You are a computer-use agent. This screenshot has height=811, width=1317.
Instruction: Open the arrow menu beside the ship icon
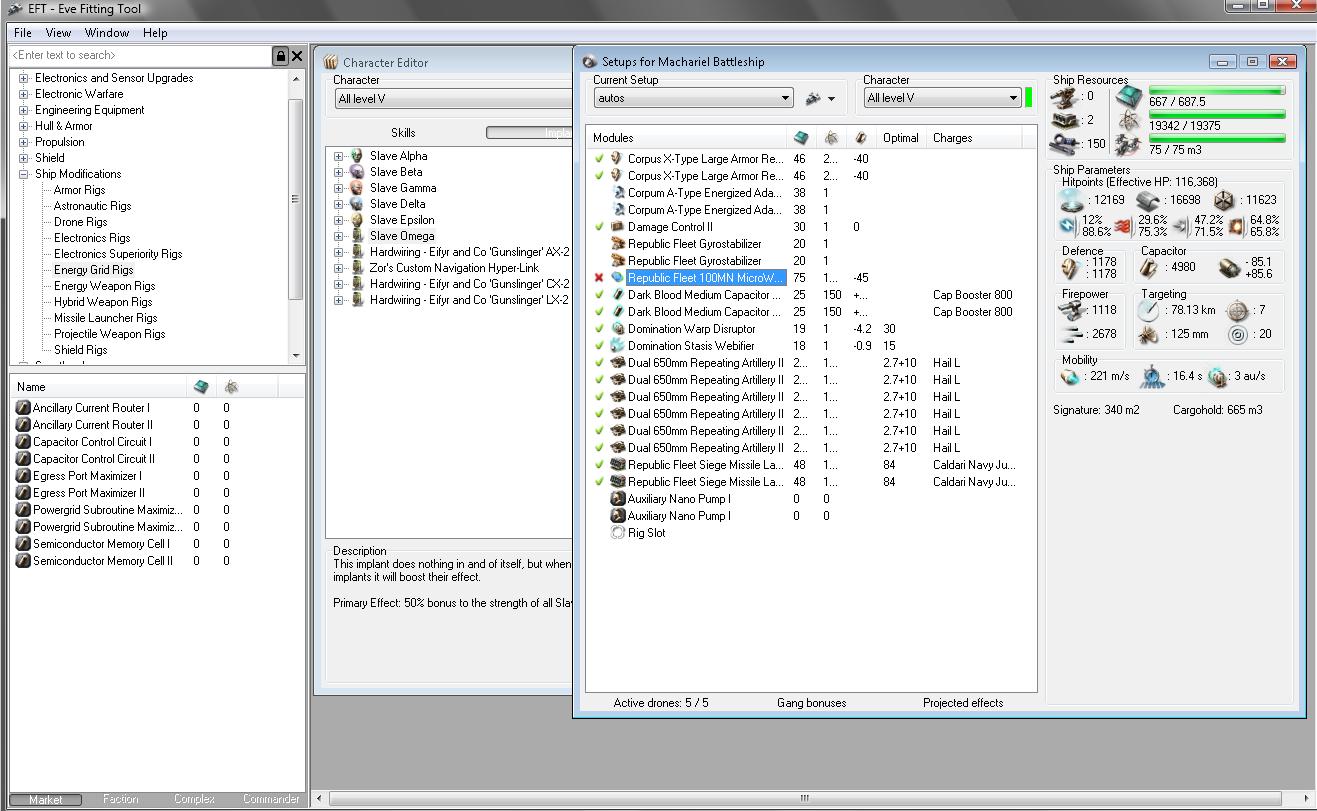(831, 99)
